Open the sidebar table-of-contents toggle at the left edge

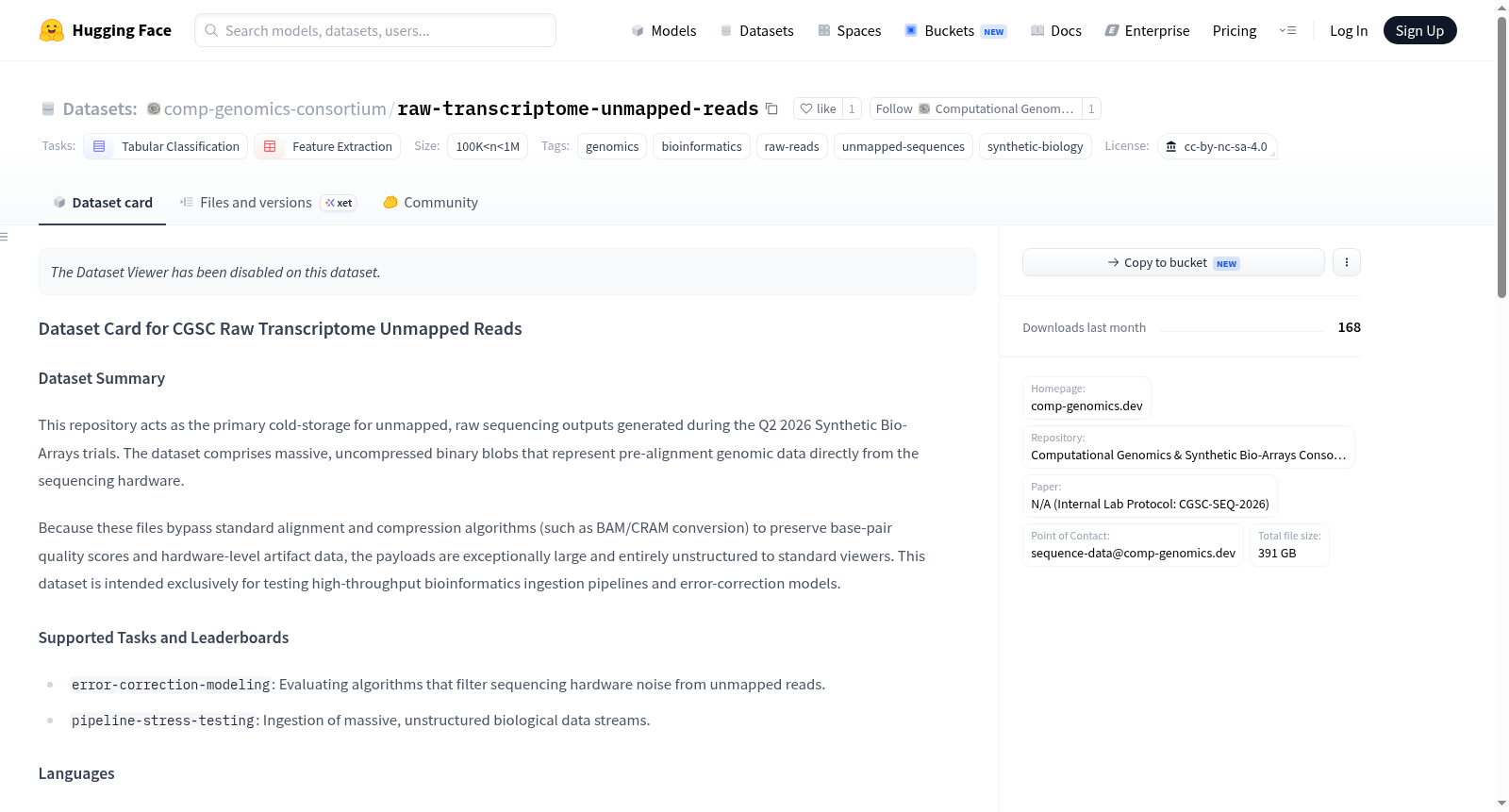pos(4,237)
